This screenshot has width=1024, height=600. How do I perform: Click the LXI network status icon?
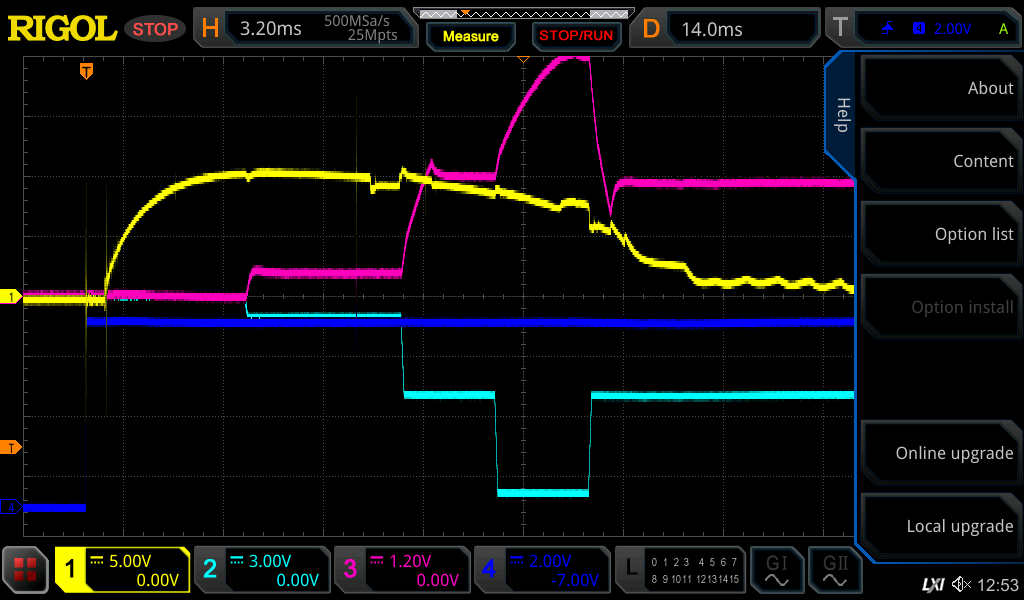[932, 583]
